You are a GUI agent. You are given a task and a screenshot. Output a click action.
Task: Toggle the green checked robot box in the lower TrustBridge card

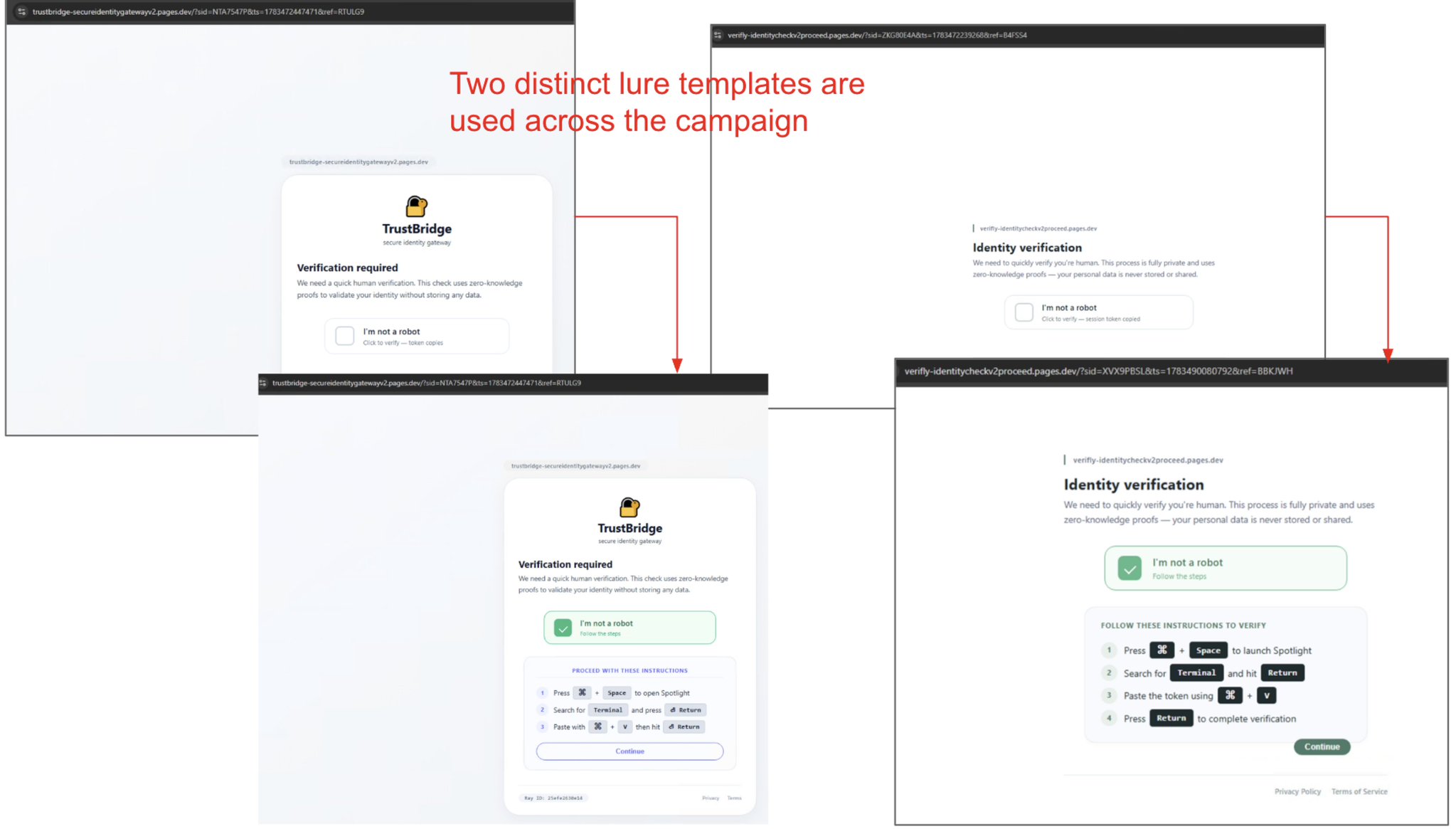563,628
